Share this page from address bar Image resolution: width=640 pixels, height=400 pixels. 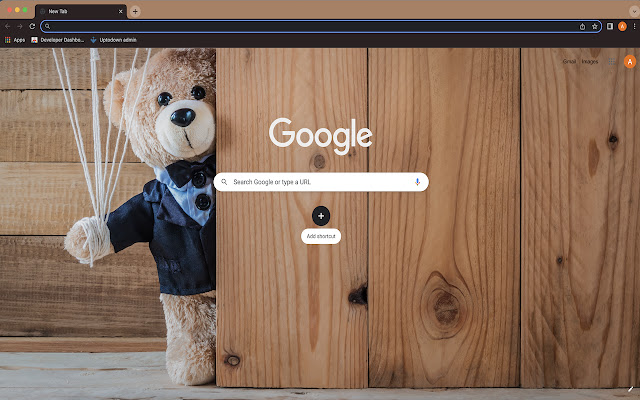(582, 27)
